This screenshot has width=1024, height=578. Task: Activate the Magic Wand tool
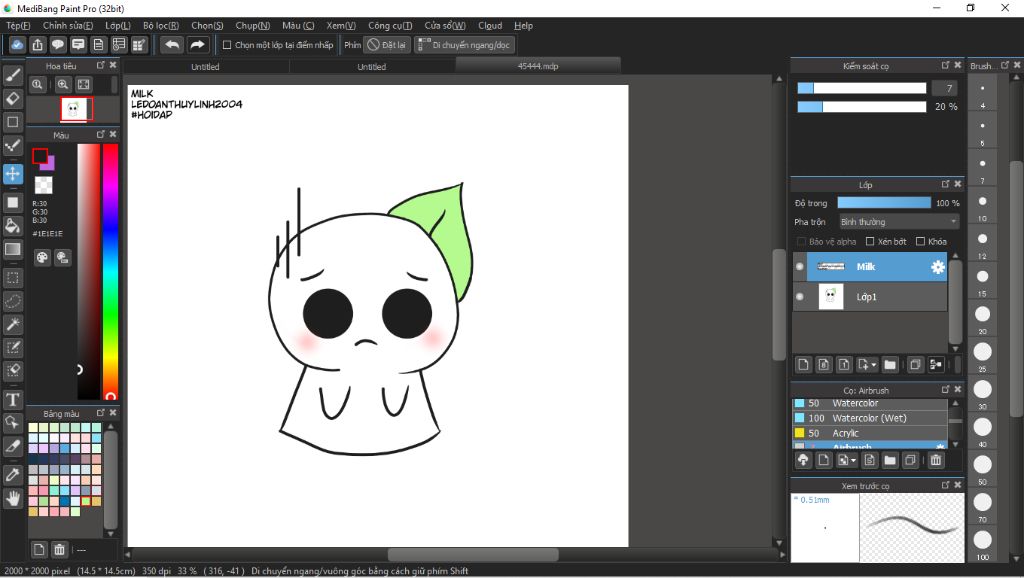pyautogui.click(x=13, y=325)
